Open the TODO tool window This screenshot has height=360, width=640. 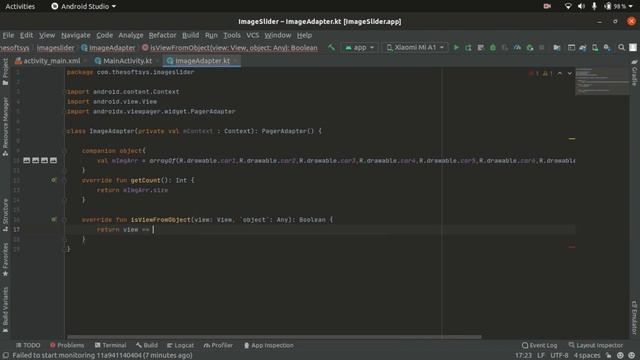coord(28,345)
